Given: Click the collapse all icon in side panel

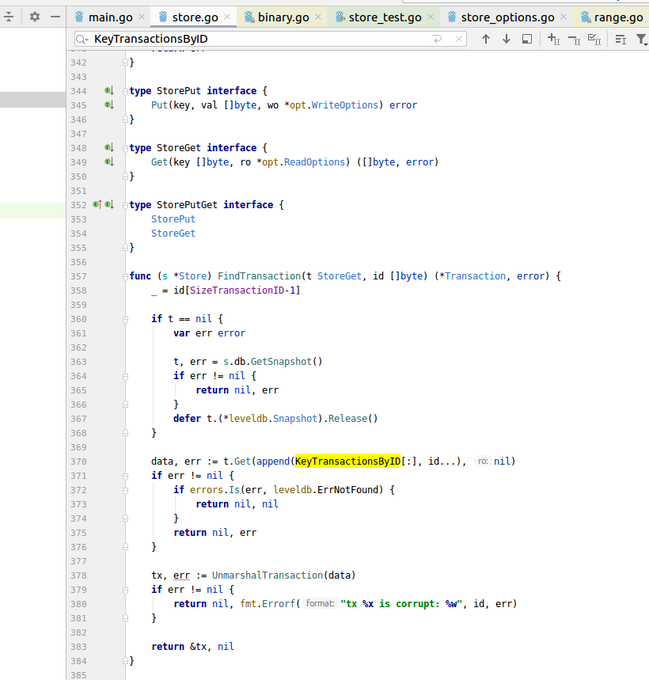Looking at the screenshot, I should pyautogui.click(x=9, y=17).
